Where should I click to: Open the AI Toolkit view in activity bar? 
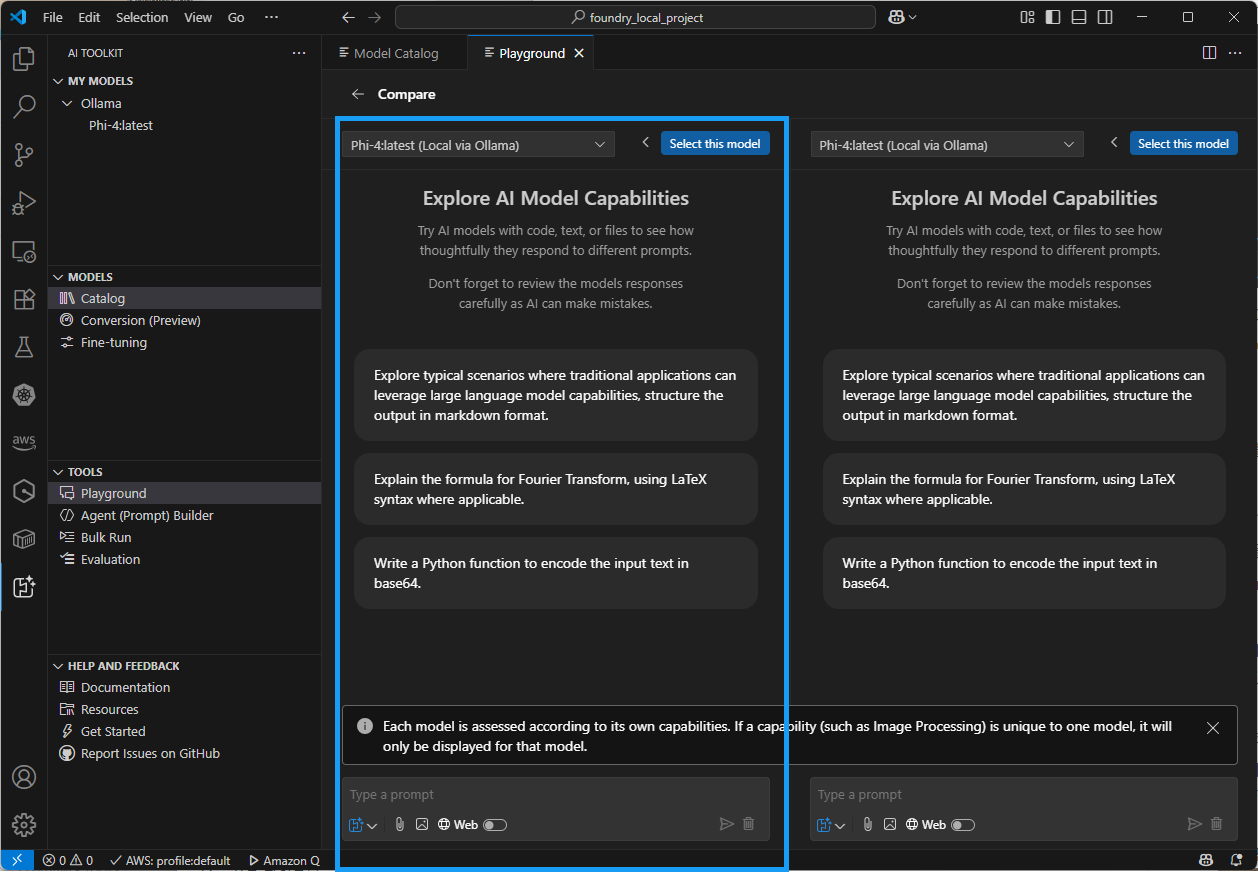point(24,587)
